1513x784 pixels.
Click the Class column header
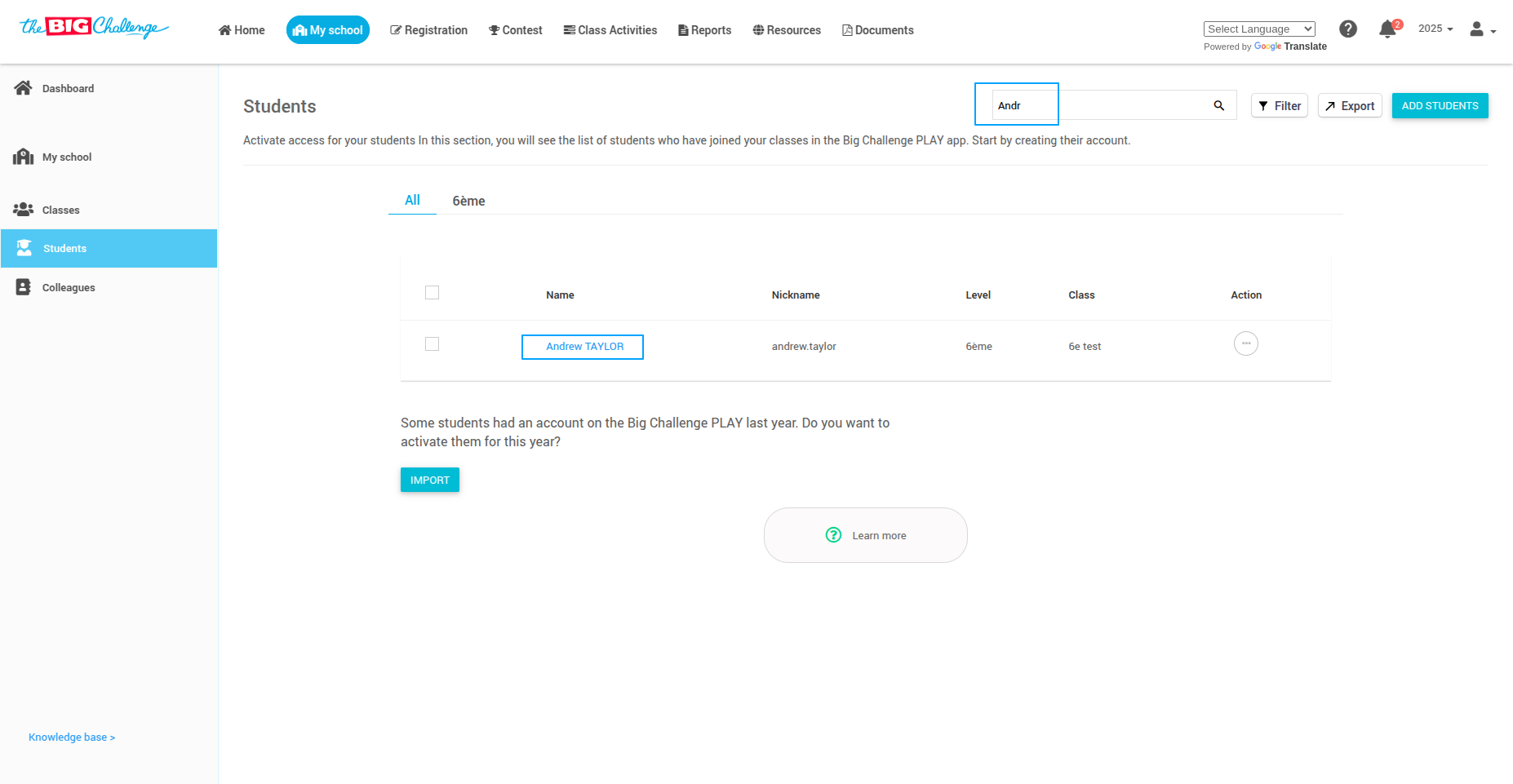(x=1081, y=295)
